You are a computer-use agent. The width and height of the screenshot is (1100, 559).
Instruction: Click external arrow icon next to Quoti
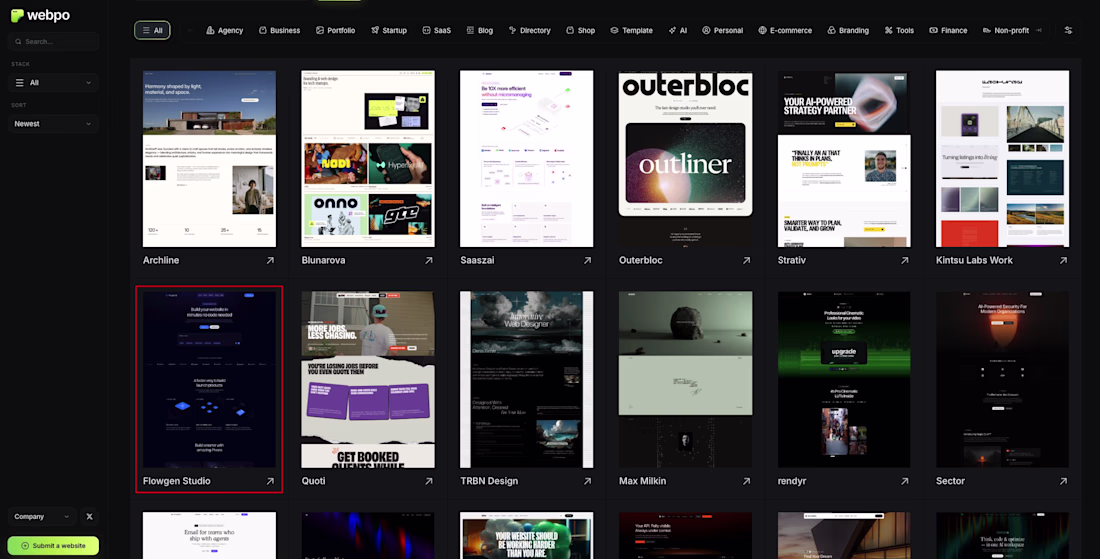tap(429, 481)
